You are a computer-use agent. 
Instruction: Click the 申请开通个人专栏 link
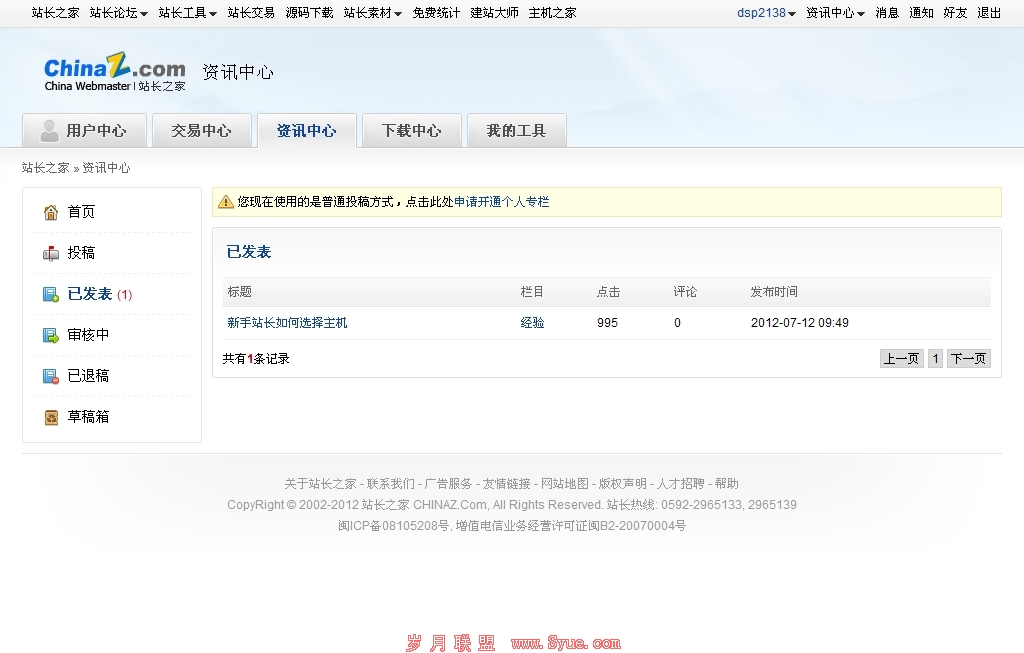point(501,202)
